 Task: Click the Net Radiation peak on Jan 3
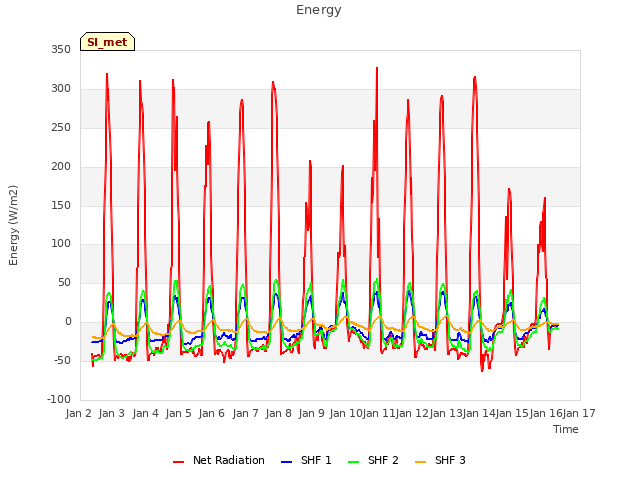(x=107, y=74)
